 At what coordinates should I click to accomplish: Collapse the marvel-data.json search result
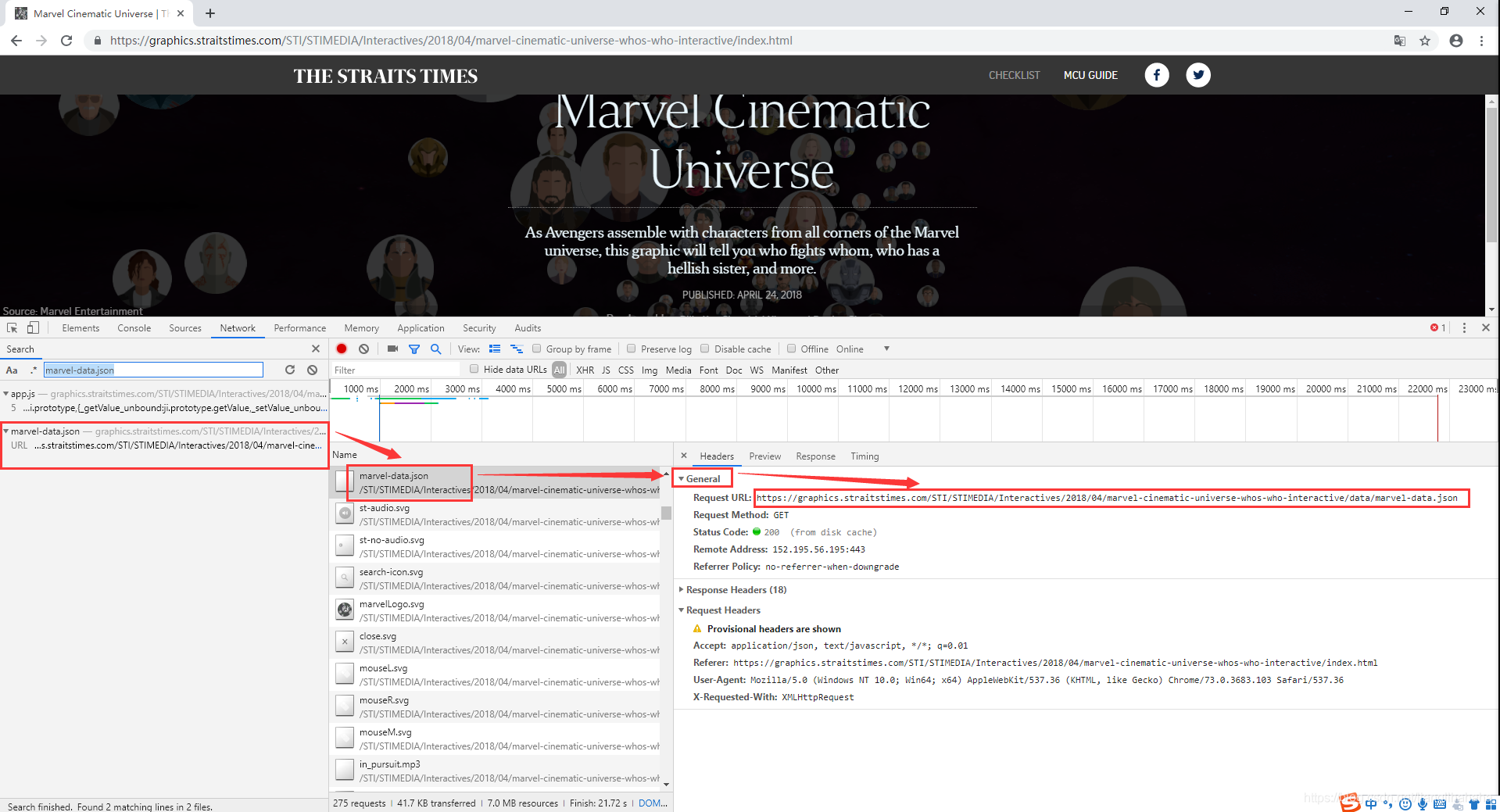point(6,431)
